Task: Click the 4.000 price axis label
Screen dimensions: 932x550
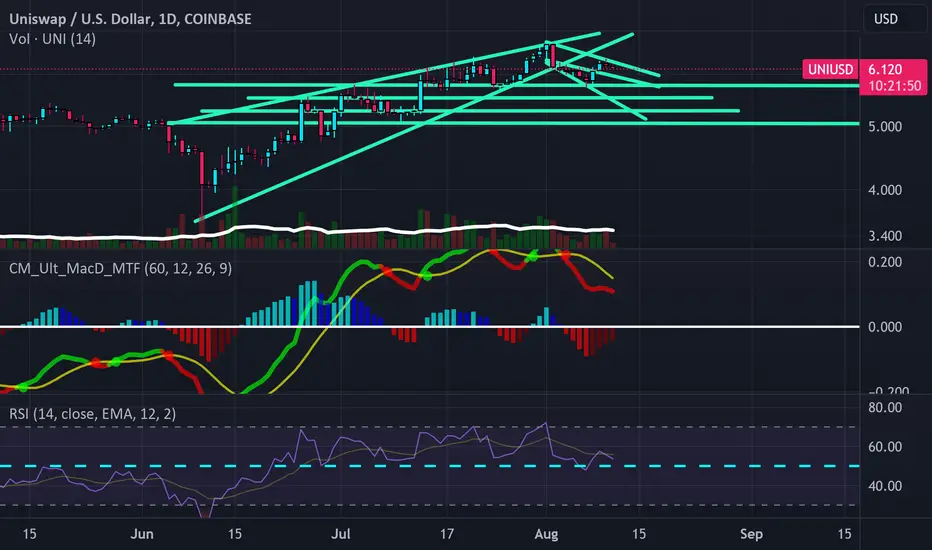Action: point(884,190)
